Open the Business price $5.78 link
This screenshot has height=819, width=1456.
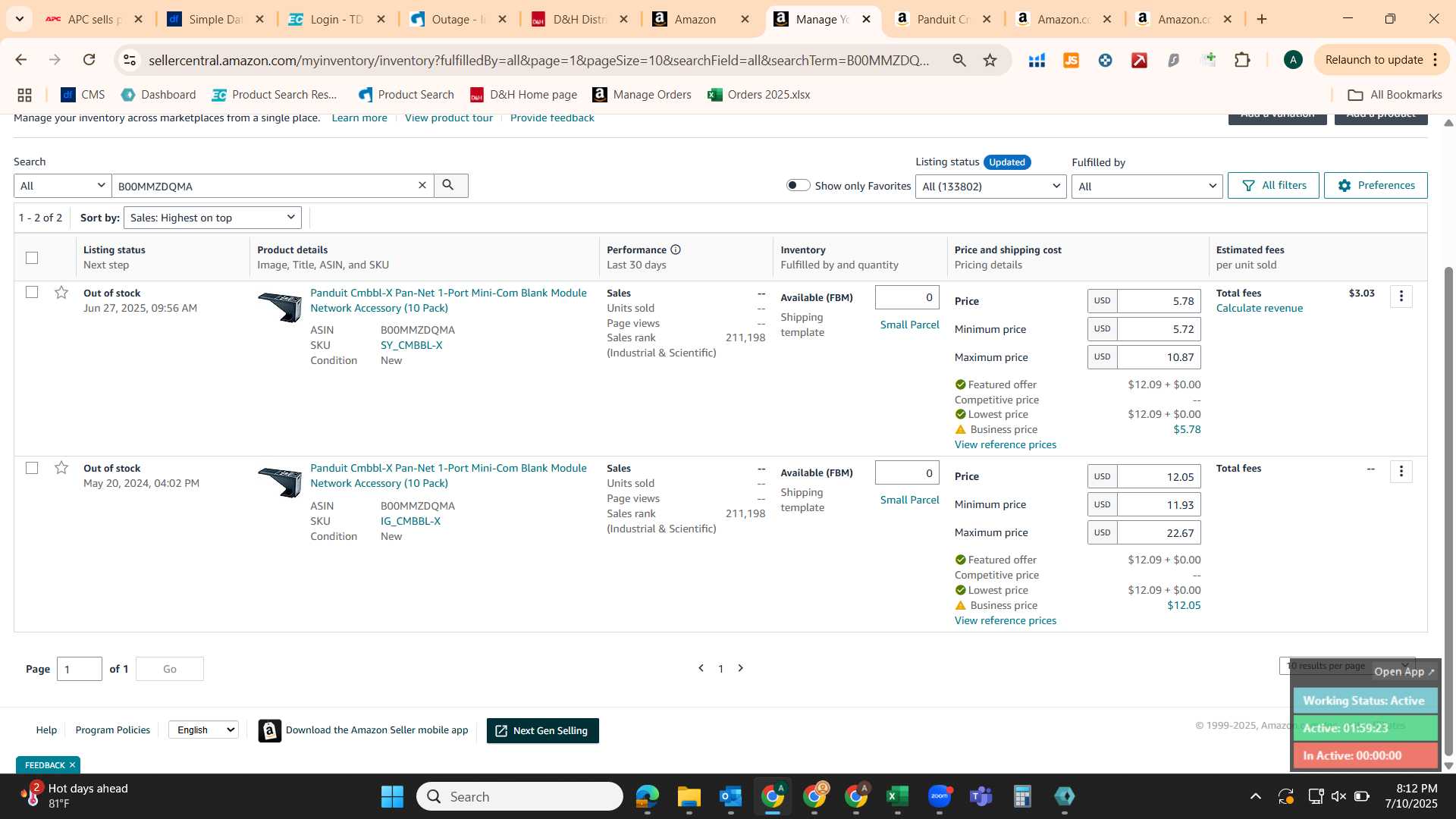click(x=1188, y=429)
